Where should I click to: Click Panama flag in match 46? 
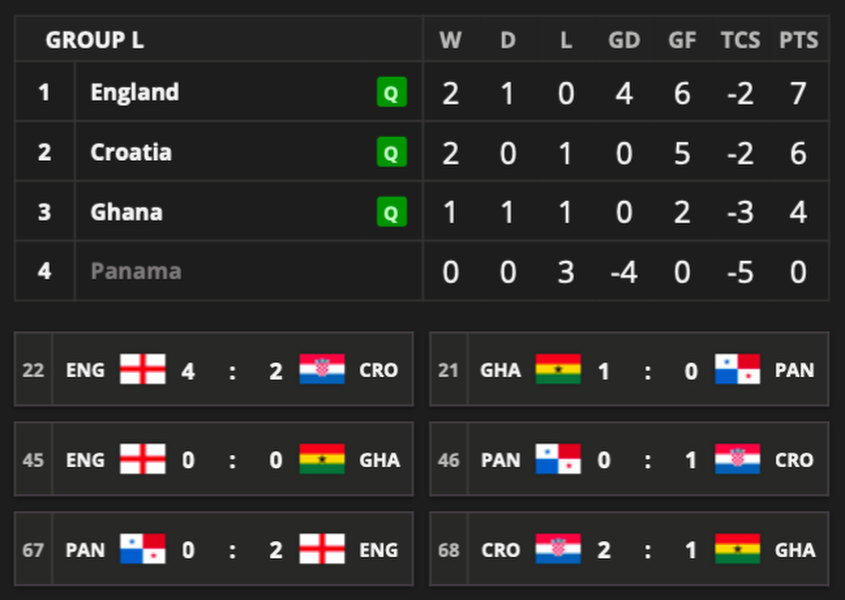[x=558, y=459]
